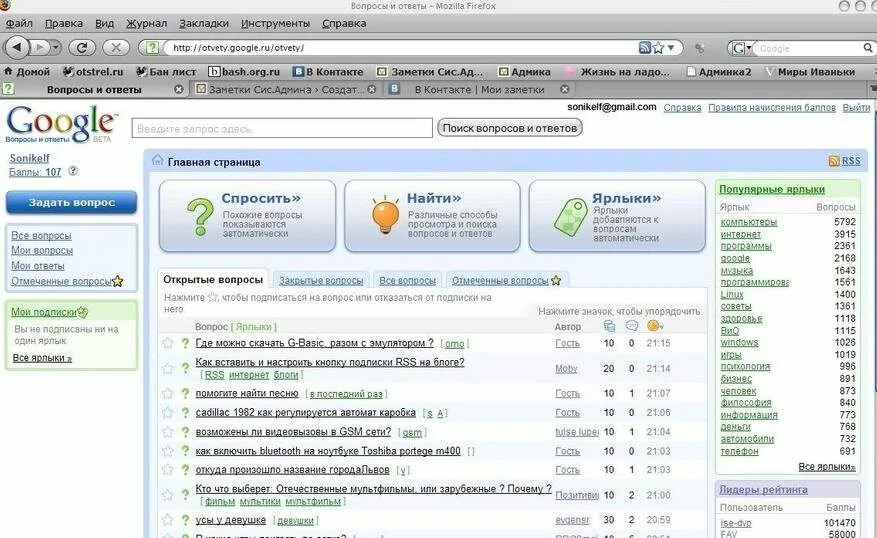Screen dimensions: 877x538
Task: Star the RSS subscribe button question
Action: 167,368
